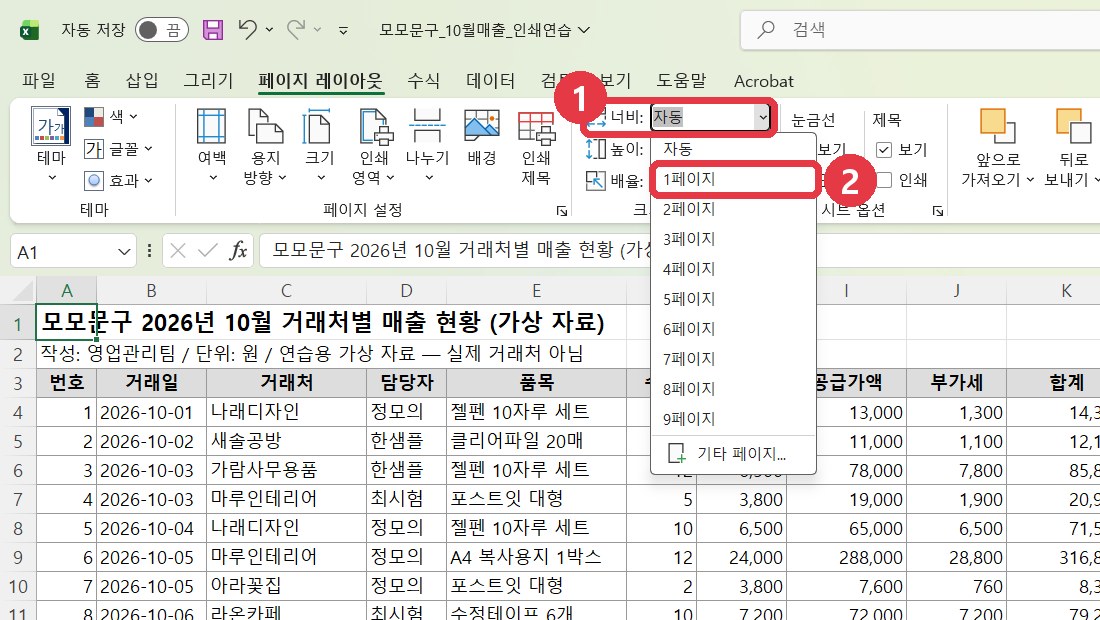Image resolution: width=1100 pixels, height=620 pixels.
Task: Switch to the 홈 tab
Action: 92,81
